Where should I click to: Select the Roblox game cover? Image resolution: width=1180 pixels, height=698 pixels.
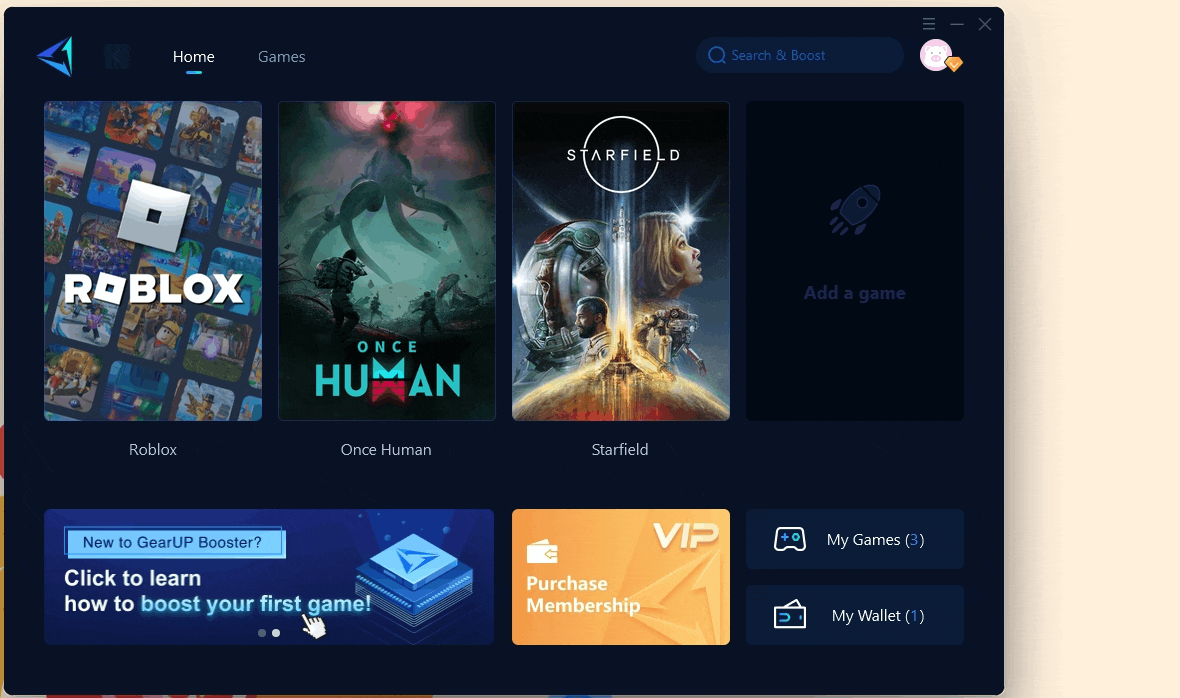click(x=153, y=261)
